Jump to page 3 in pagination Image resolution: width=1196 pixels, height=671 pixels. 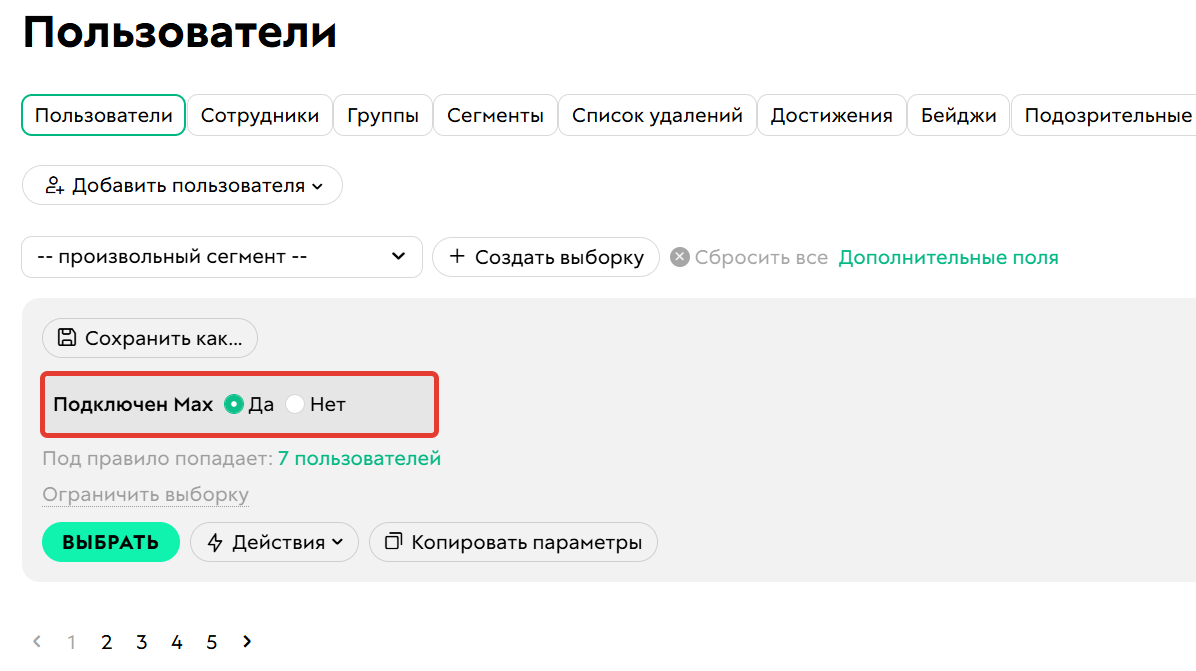(x=141, y=641)
